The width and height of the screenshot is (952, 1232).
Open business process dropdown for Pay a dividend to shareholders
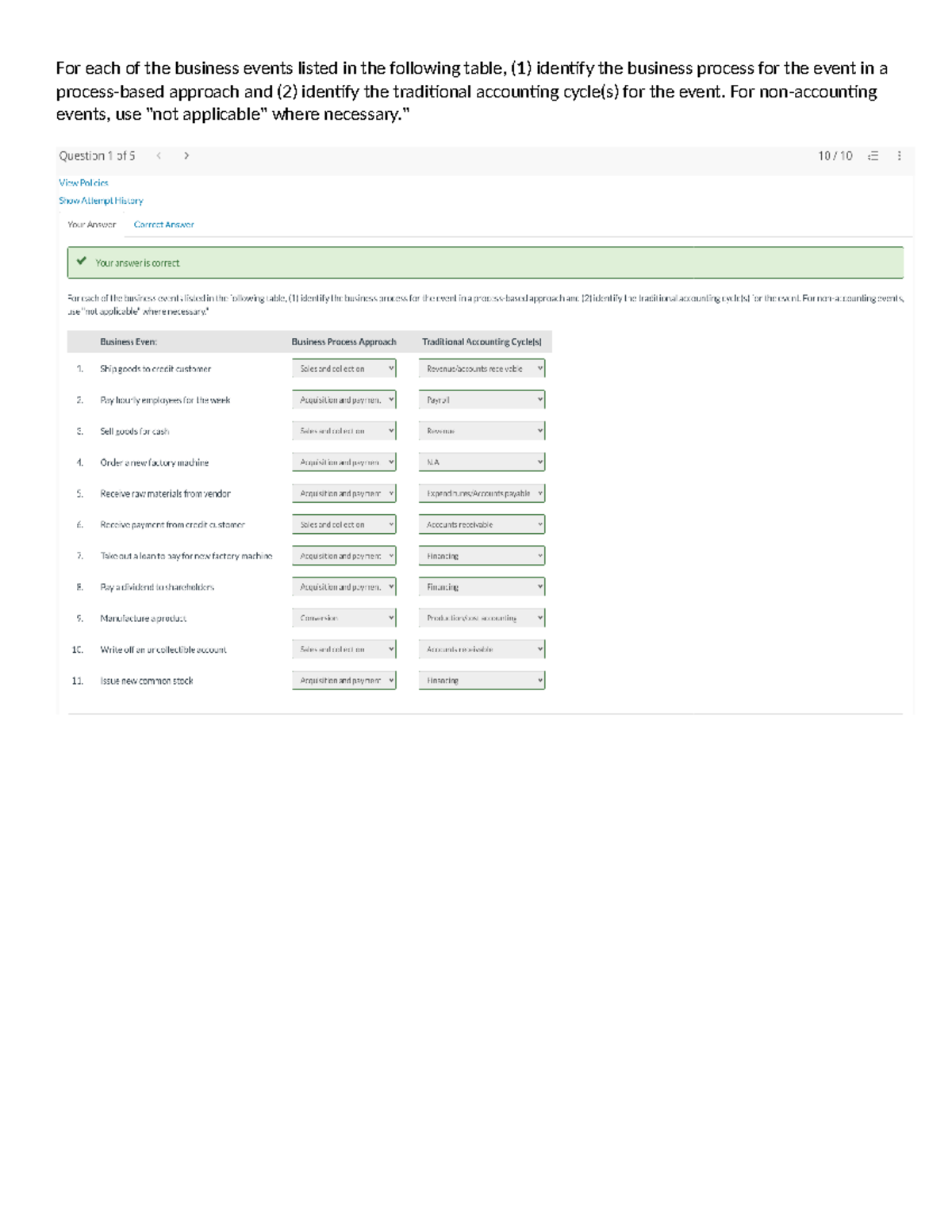pos(344,587)
